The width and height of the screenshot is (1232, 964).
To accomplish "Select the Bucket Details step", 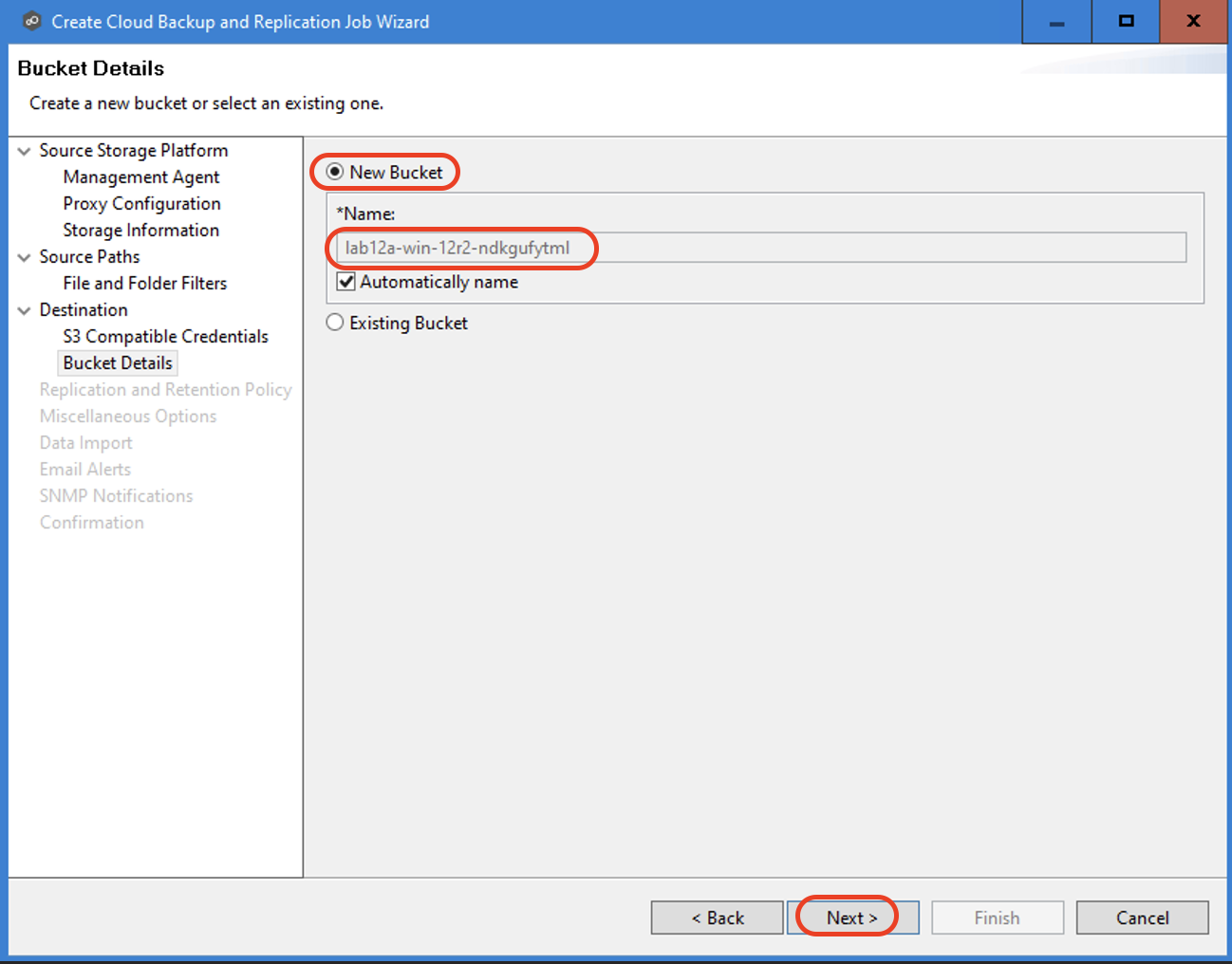I will point(118,363).
